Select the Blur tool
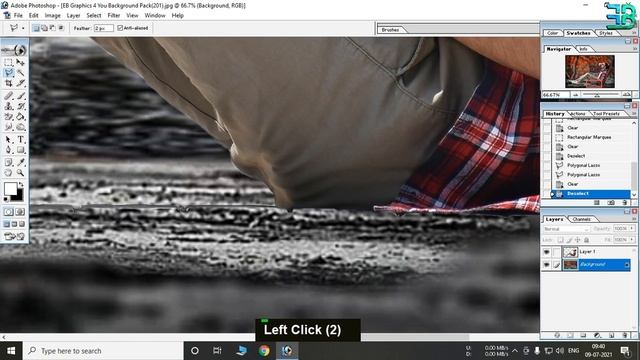640x360 pixels. click(9, 127)
